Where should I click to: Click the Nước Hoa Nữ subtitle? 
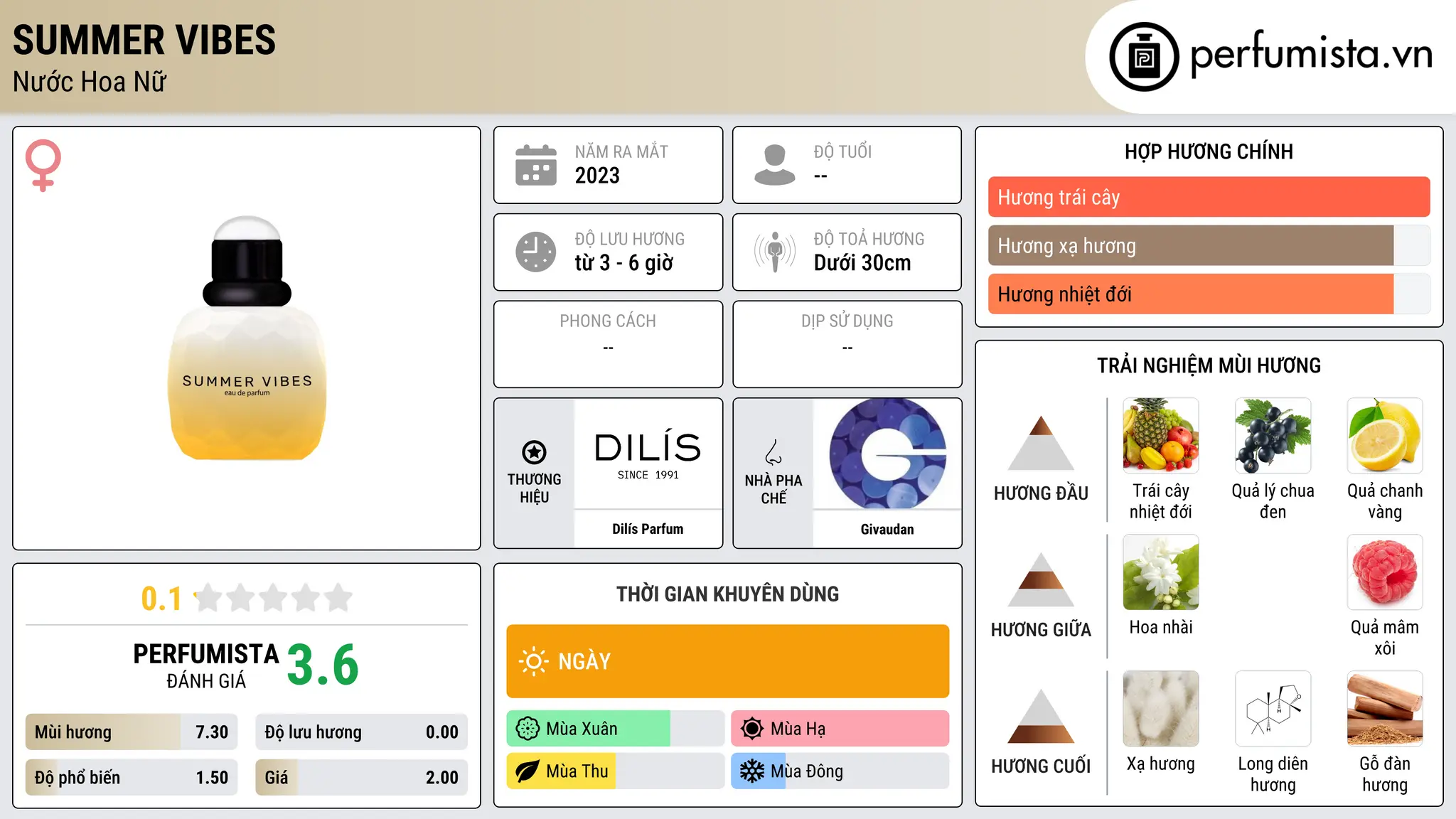point(90,82)
